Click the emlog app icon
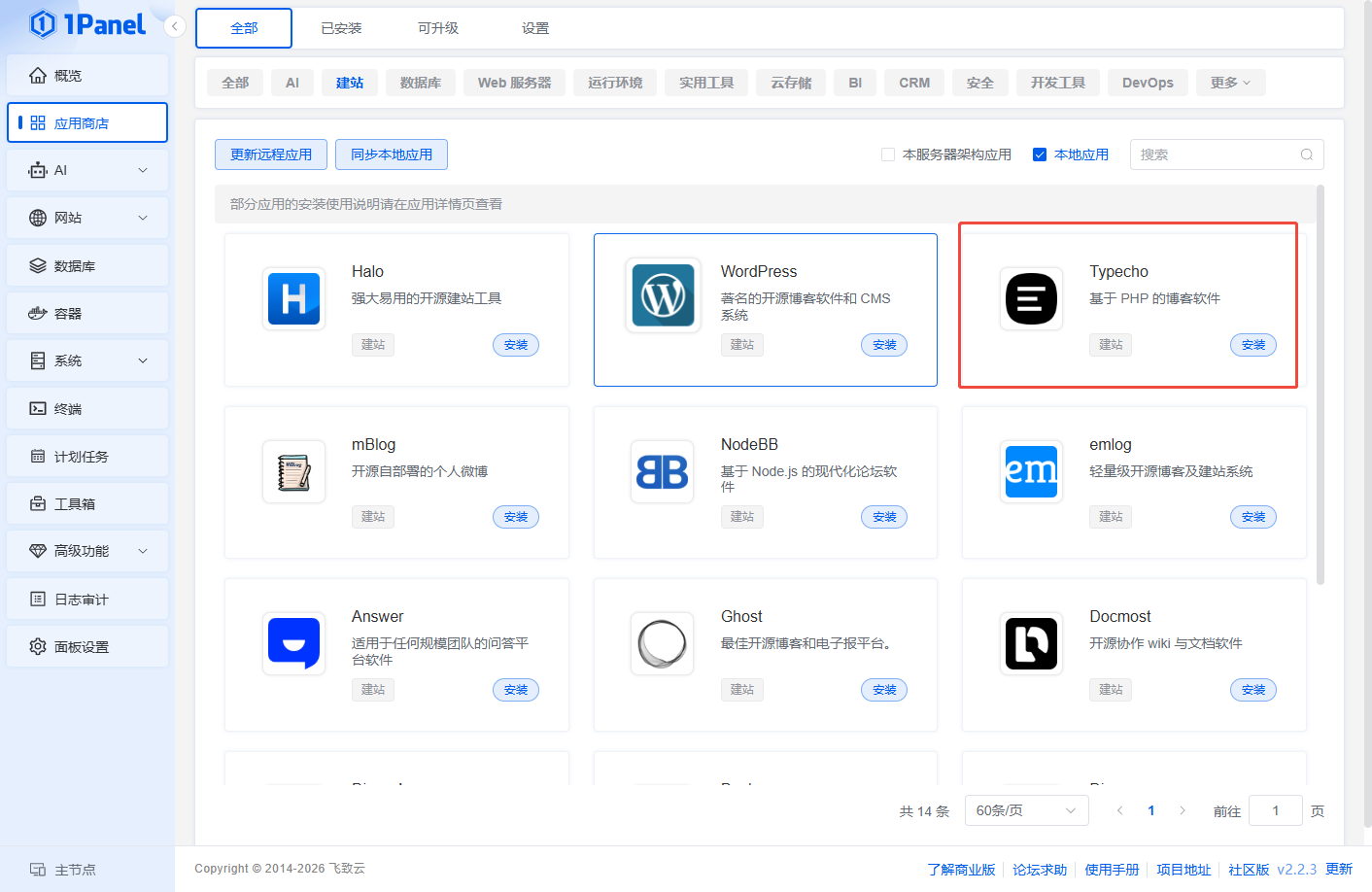Image resolution: width=1372 pixels, height=892 pixels. pyautogui.click(x=1031, y=471)
